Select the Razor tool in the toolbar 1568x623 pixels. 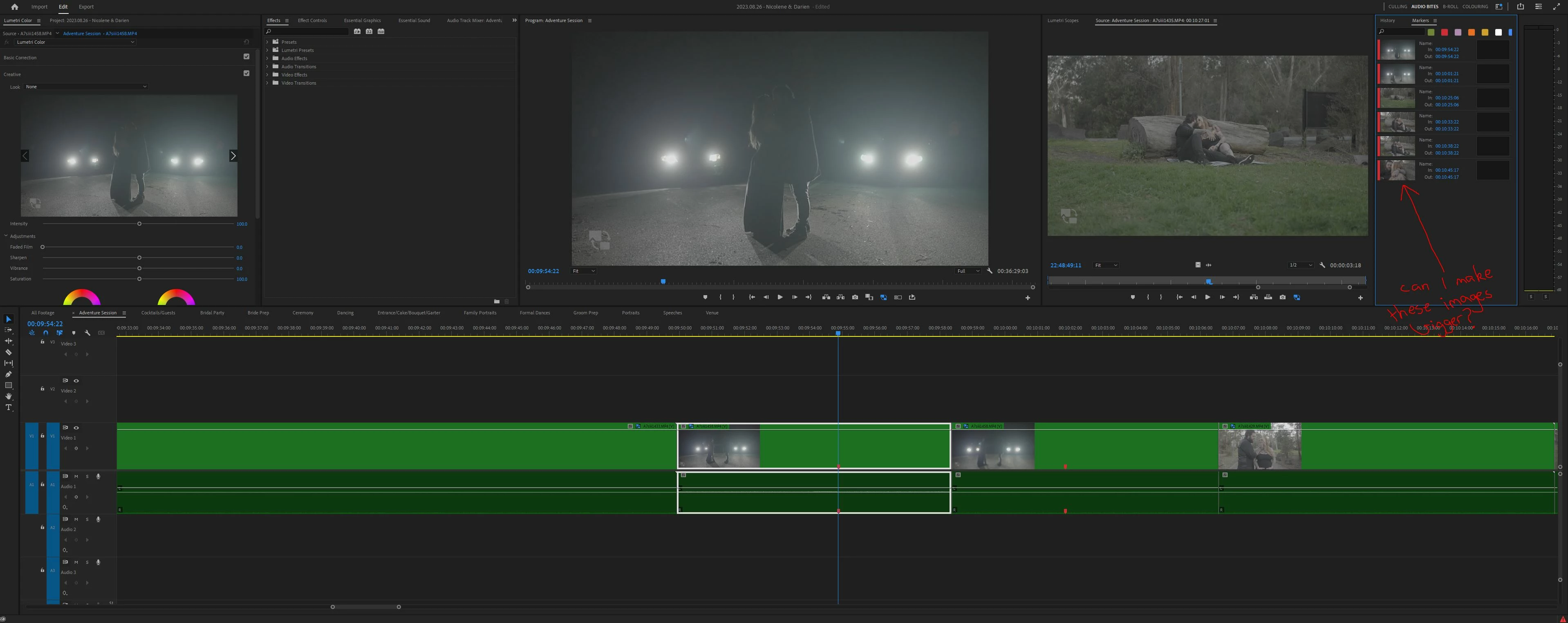(9, 352)
